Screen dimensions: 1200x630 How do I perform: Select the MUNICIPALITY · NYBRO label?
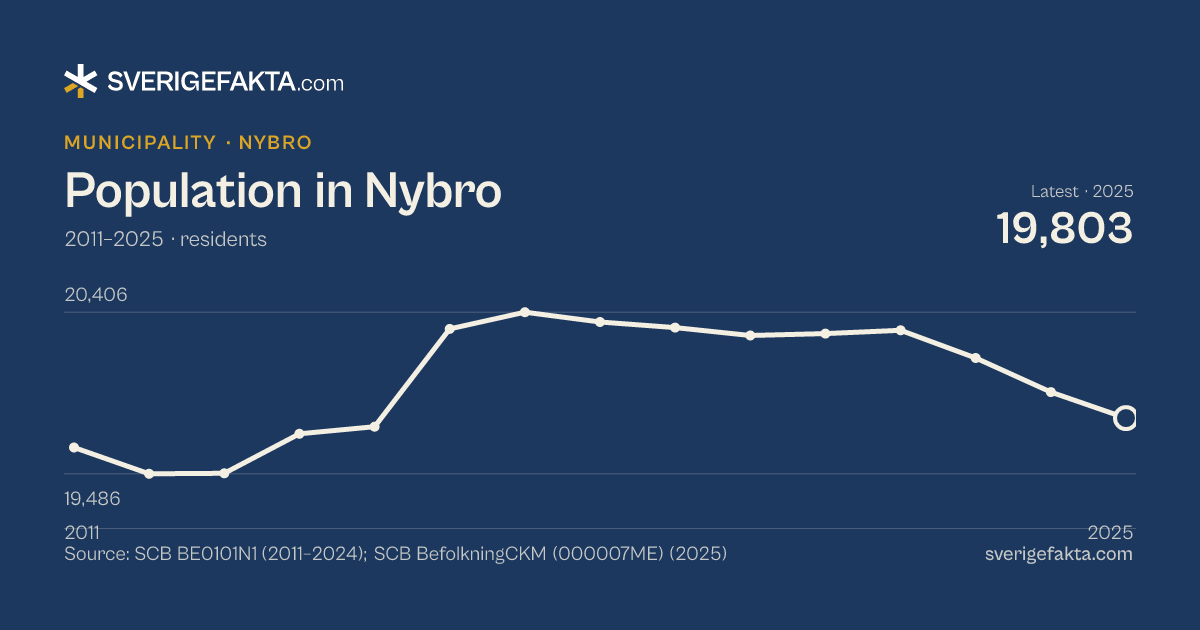pos(188,142)
